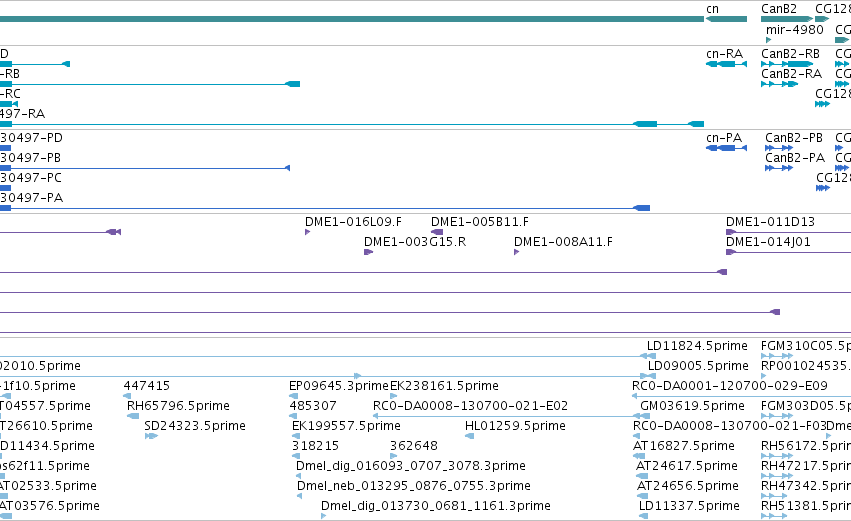Click the EK238161.5prime EST label
The height and width of the screenshot is (521, 851).
point(444,386)
